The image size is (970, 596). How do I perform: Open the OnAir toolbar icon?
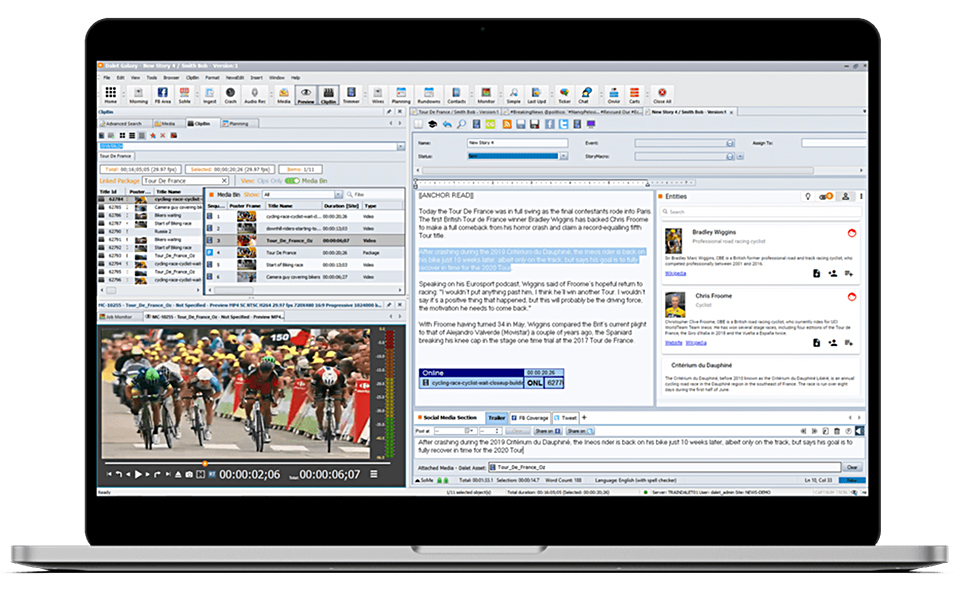pyautogui.click(x=613, y=95)
